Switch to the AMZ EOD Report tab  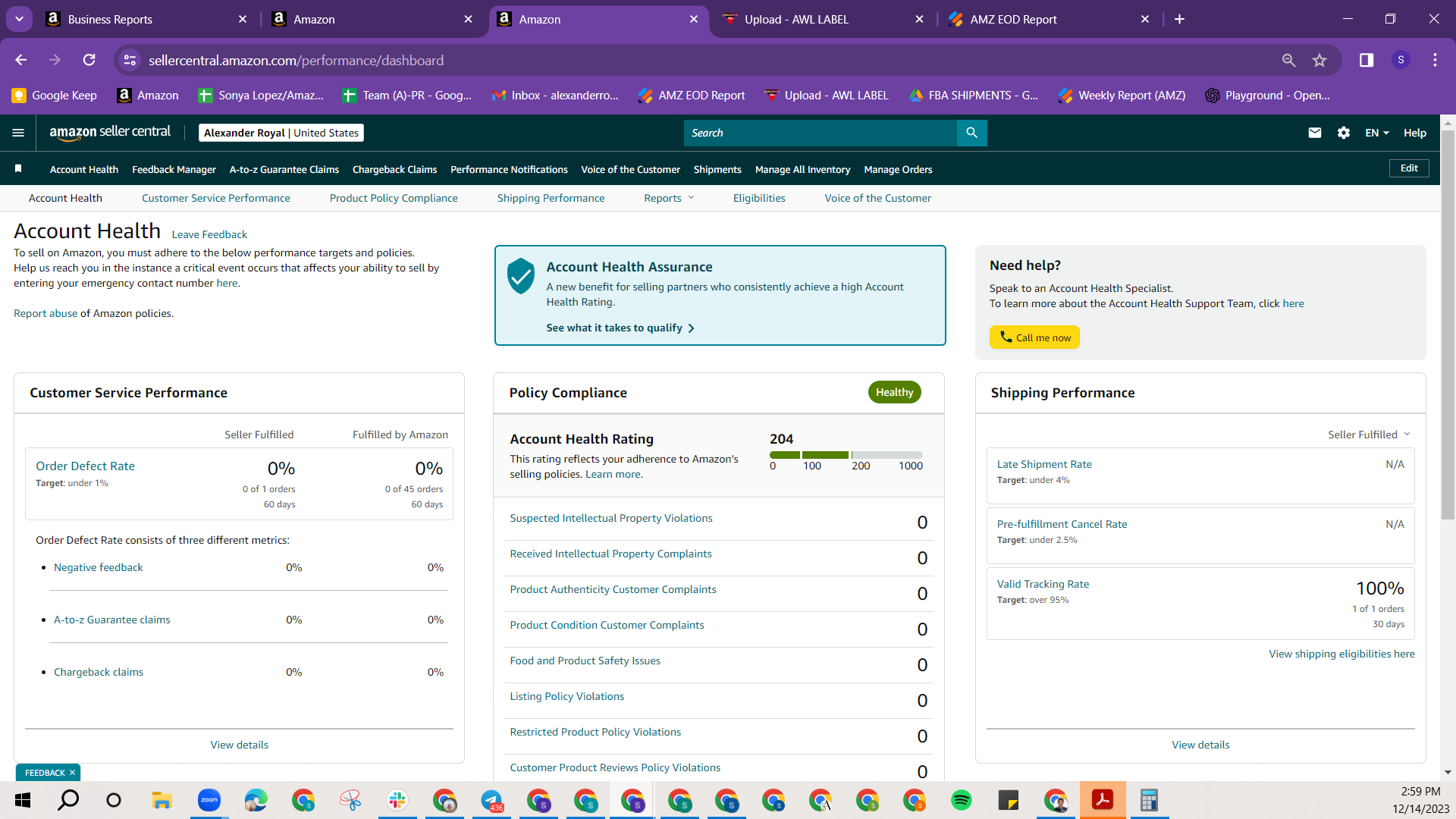coord(1049,19)
